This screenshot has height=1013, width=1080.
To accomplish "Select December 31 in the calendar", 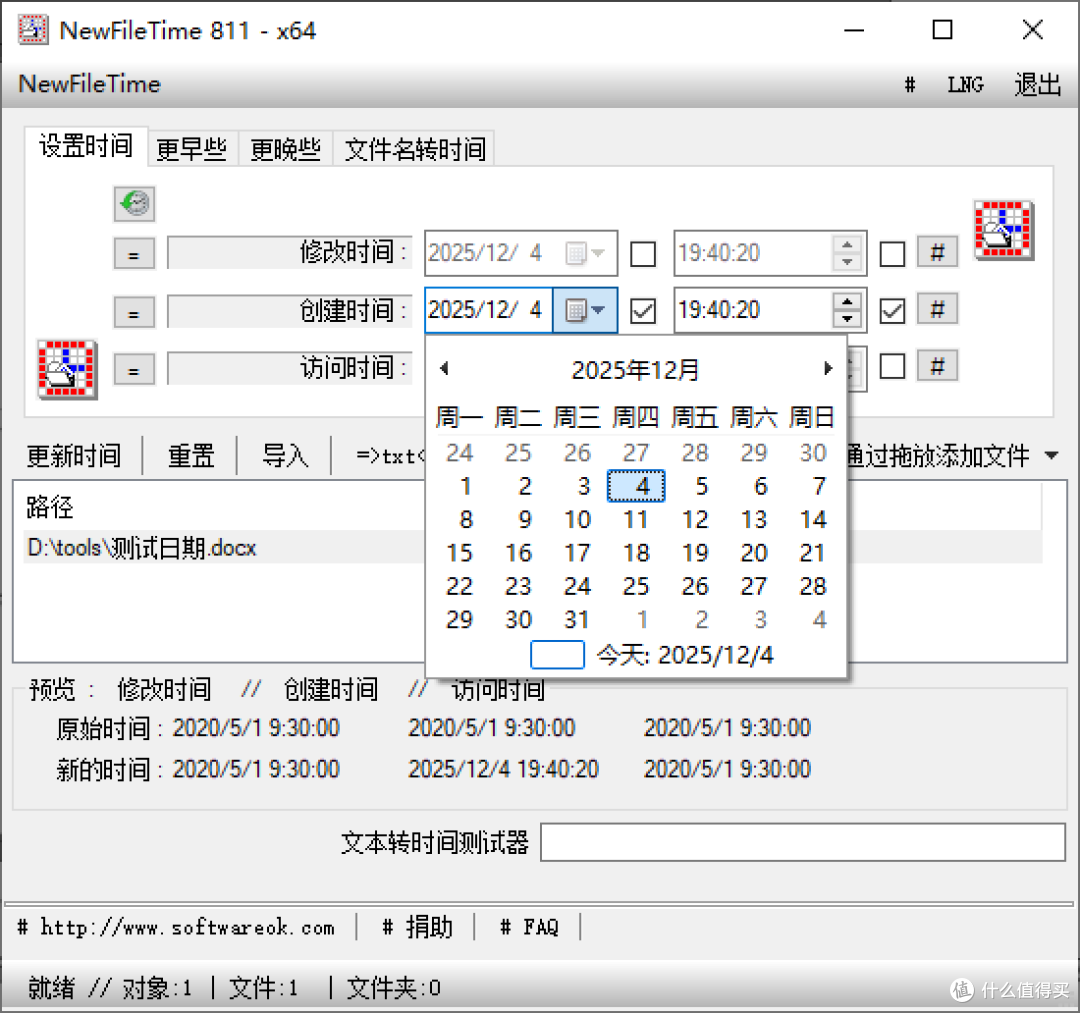I will [577, 620].
